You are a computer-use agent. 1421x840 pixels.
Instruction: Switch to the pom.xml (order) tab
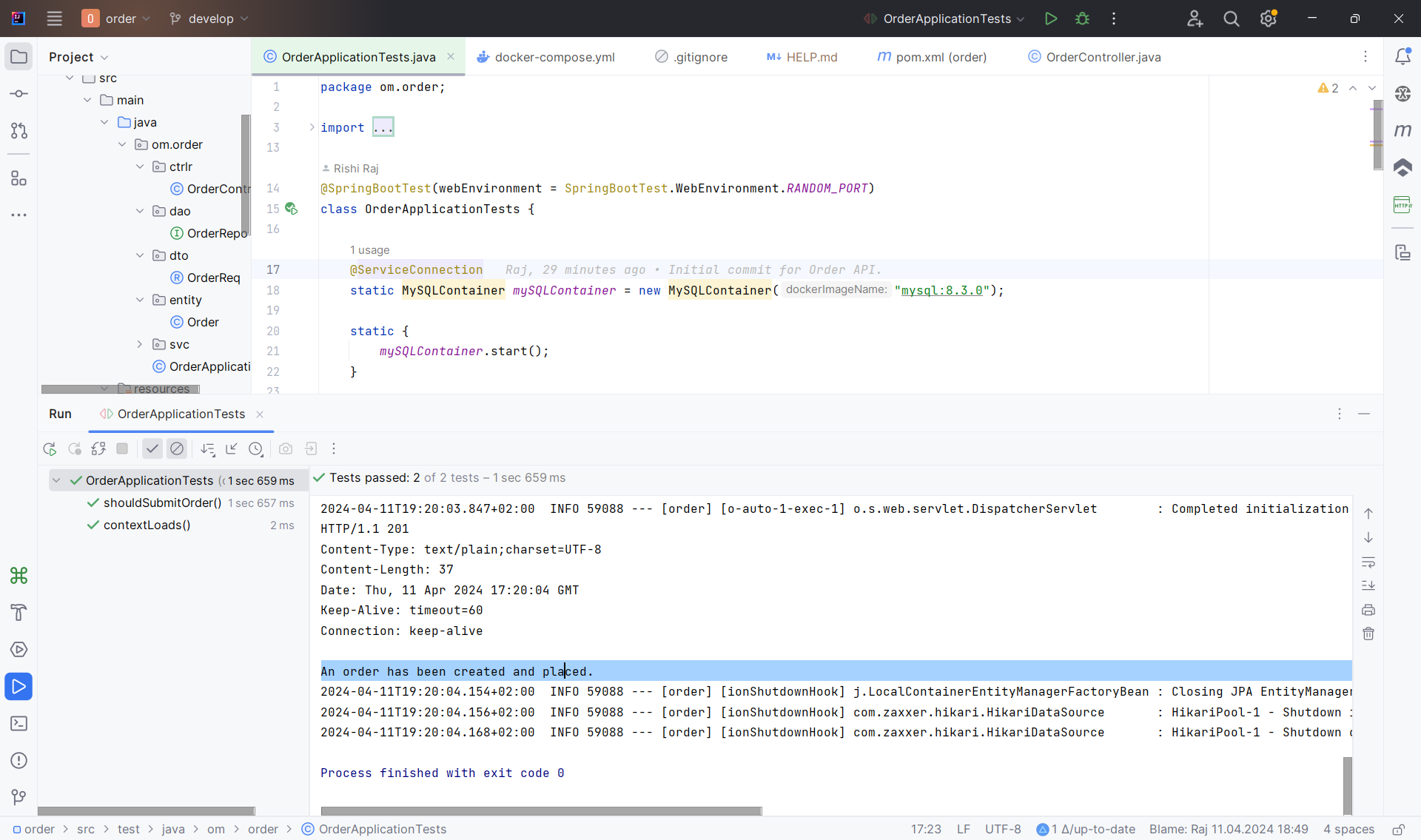pyautogui.click(x=940, y=57)
